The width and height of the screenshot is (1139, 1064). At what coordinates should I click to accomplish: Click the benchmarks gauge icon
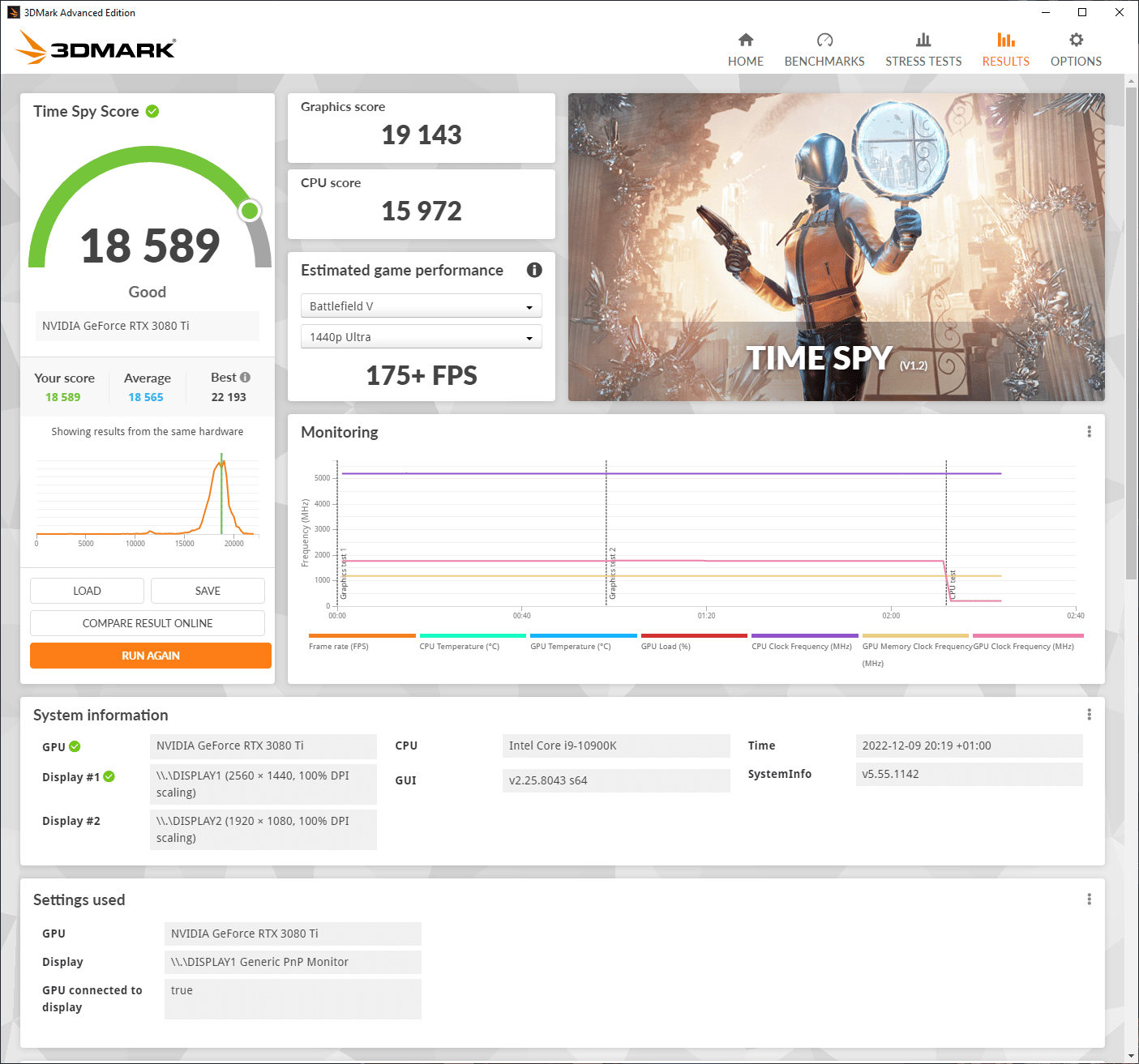click(824, 40)
